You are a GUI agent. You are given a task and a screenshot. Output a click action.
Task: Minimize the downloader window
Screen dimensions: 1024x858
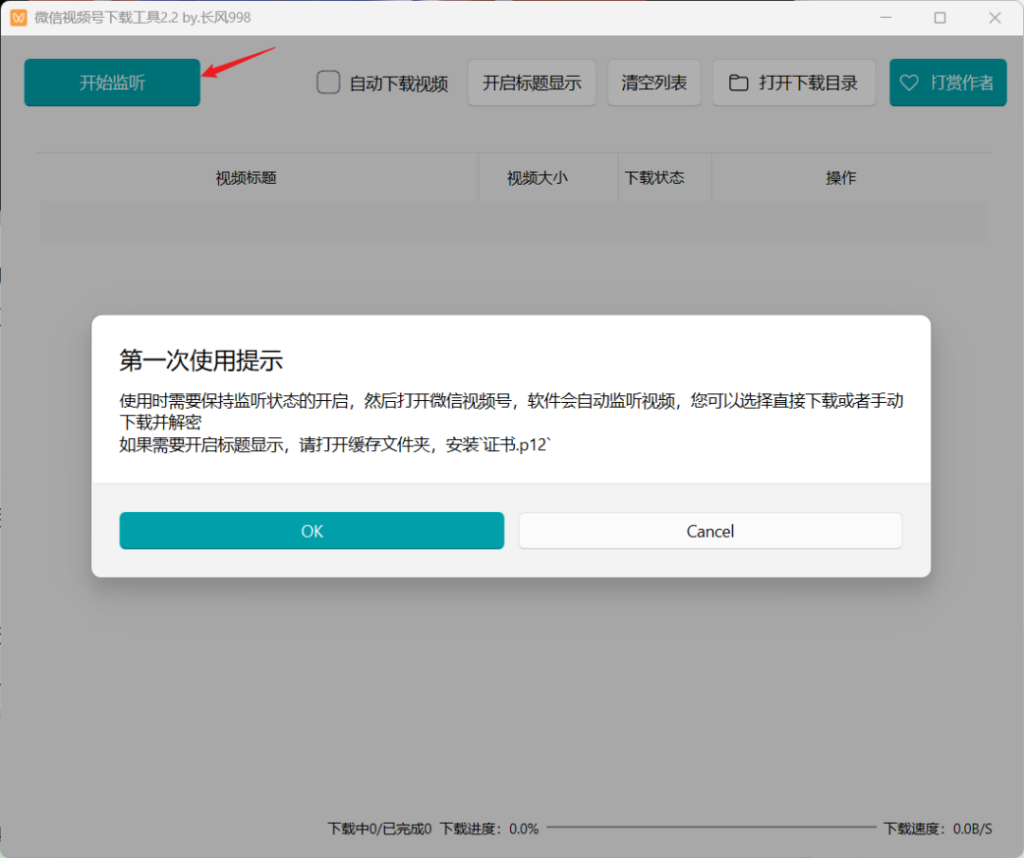click(885, 17)
